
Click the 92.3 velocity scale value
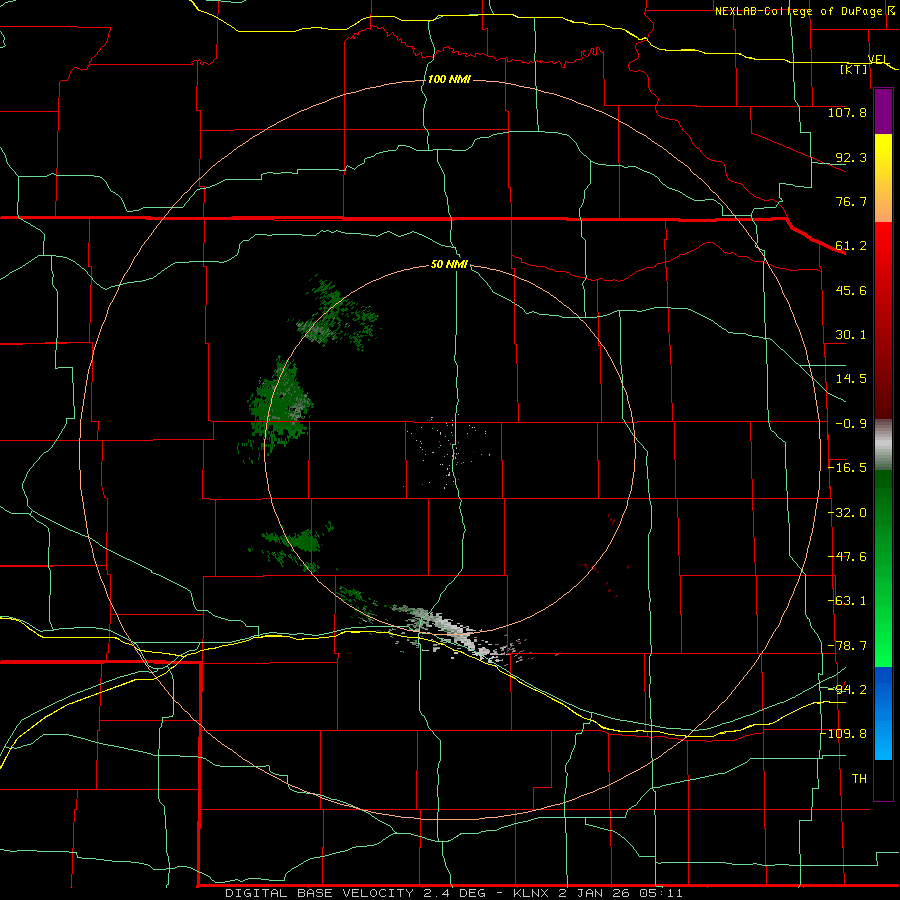point(851,157)
